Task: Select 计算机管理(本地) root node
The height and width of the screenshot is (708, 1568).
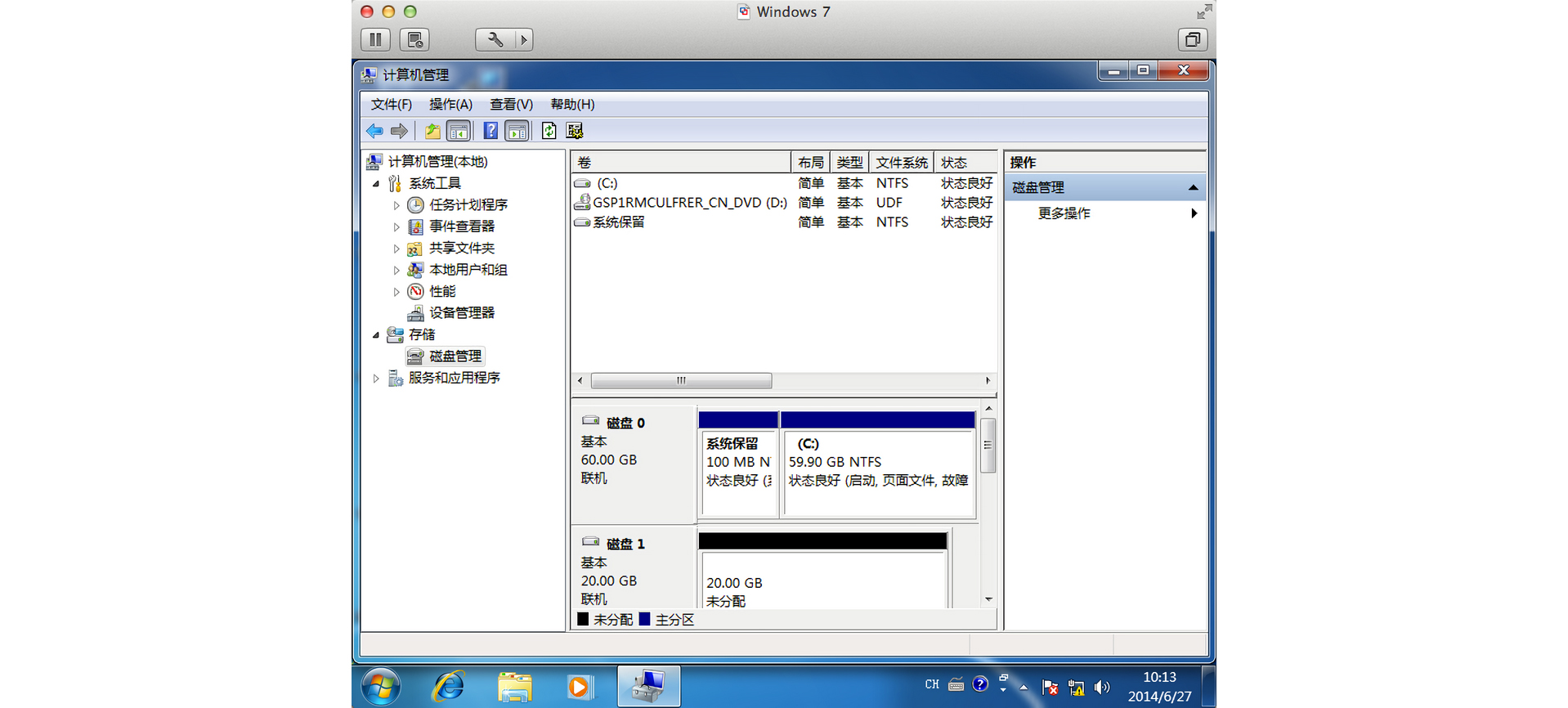Action: 437,162
